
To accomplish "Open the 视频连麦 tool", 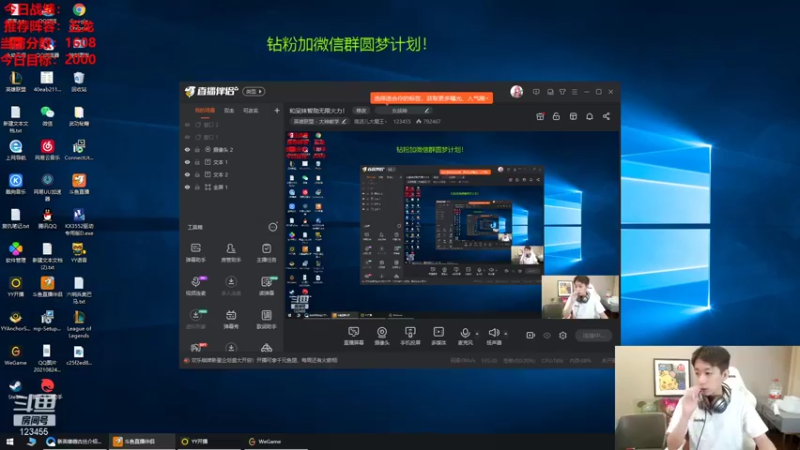I will click(195, 286).
